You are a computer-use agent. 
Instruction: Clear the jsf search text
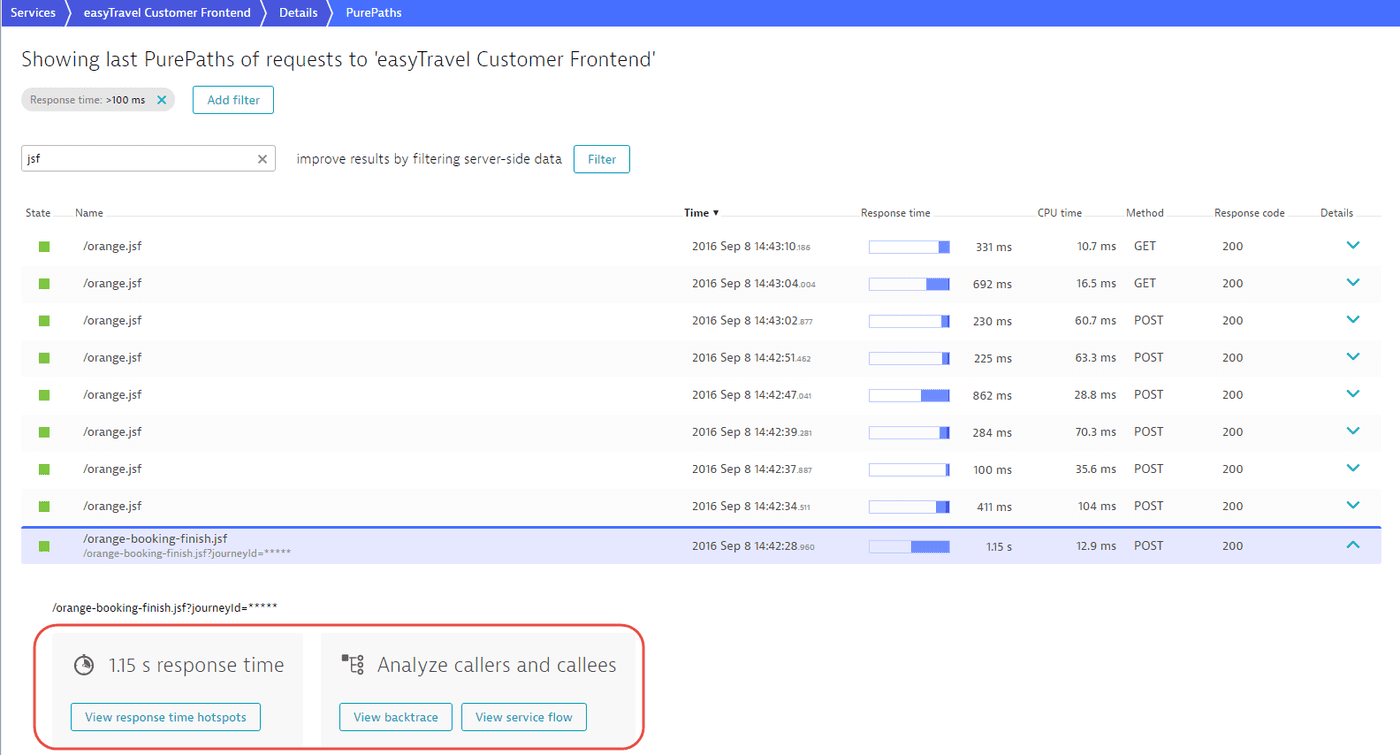(263, 159)
